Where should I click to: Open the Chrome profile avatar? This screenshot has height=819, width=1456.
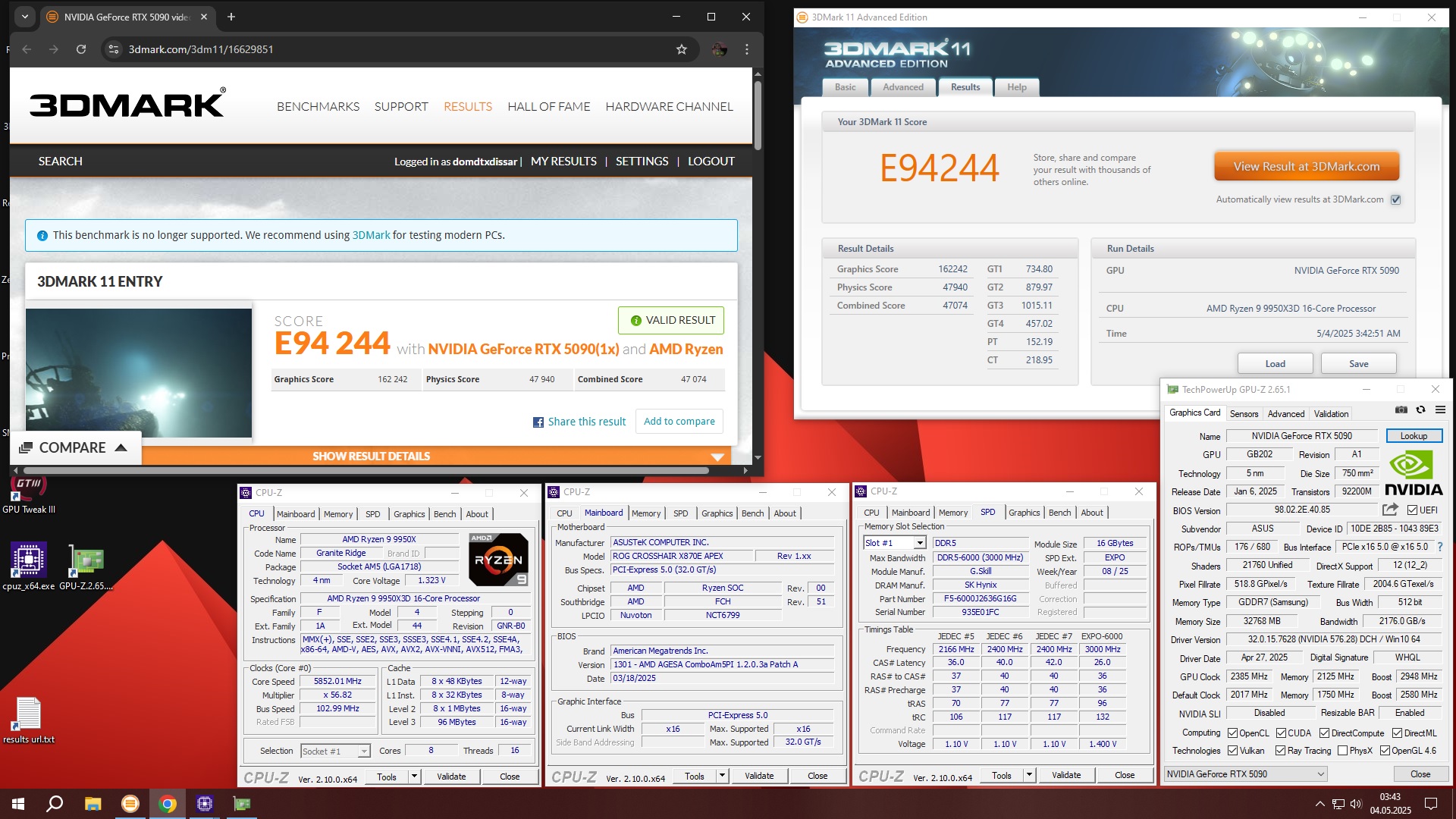pyautogui.click(x=719, y=49)
